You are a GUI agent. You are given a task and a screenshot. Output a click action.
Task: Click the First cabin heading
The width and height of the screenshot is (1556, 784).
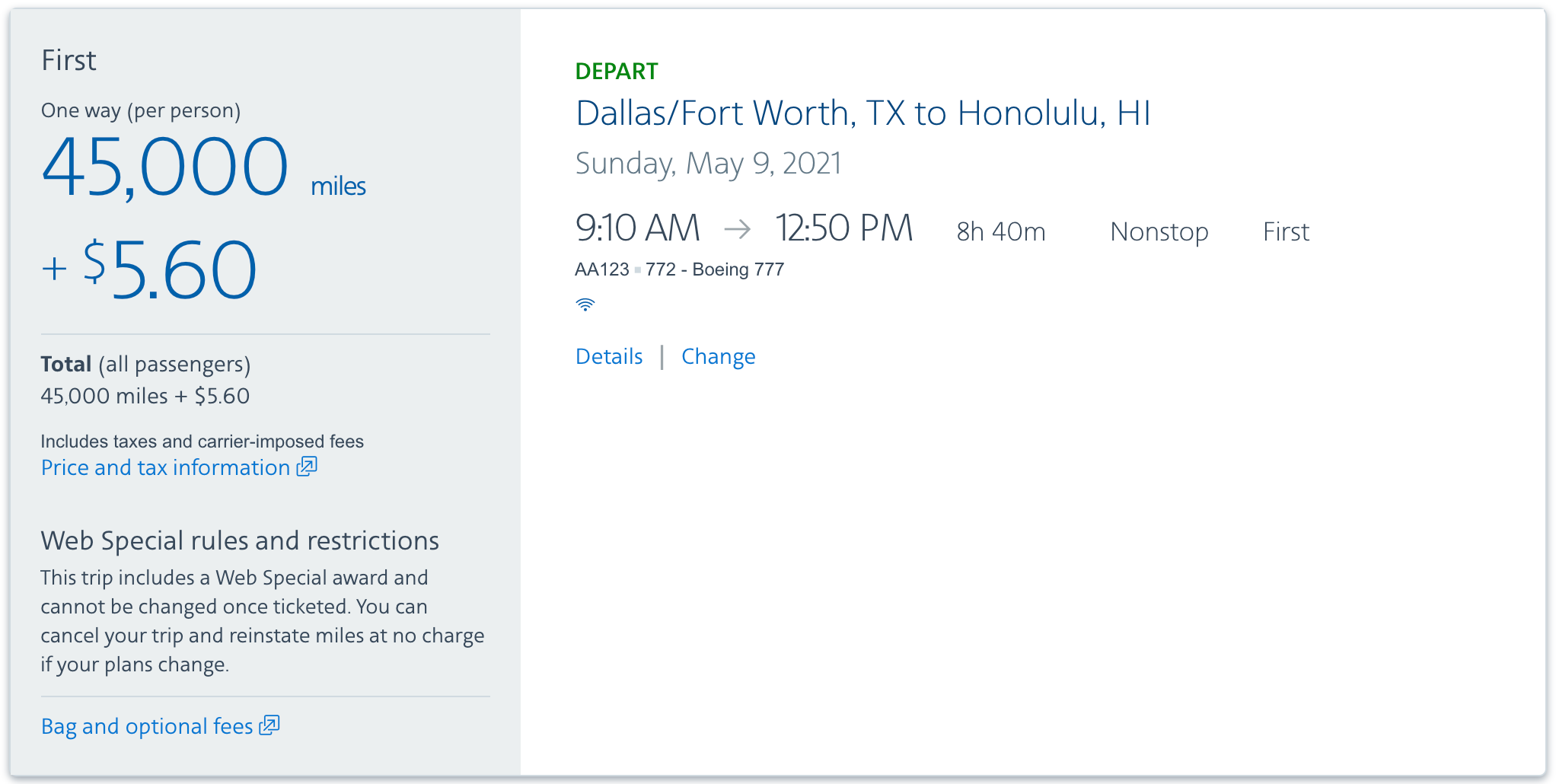(69, 59)
